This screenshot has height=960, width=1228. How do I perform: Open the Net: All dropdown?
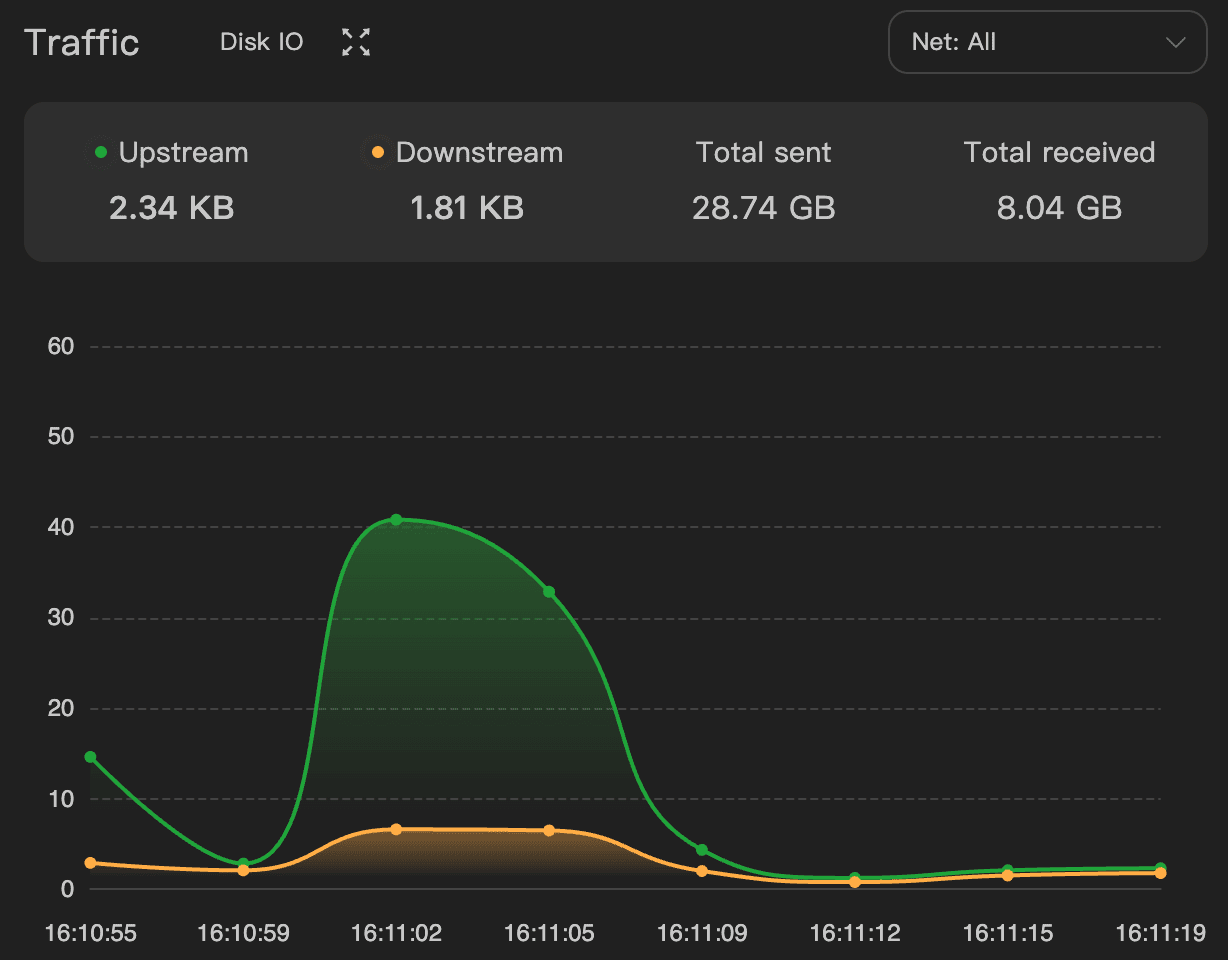click(x=1047, y=42)
